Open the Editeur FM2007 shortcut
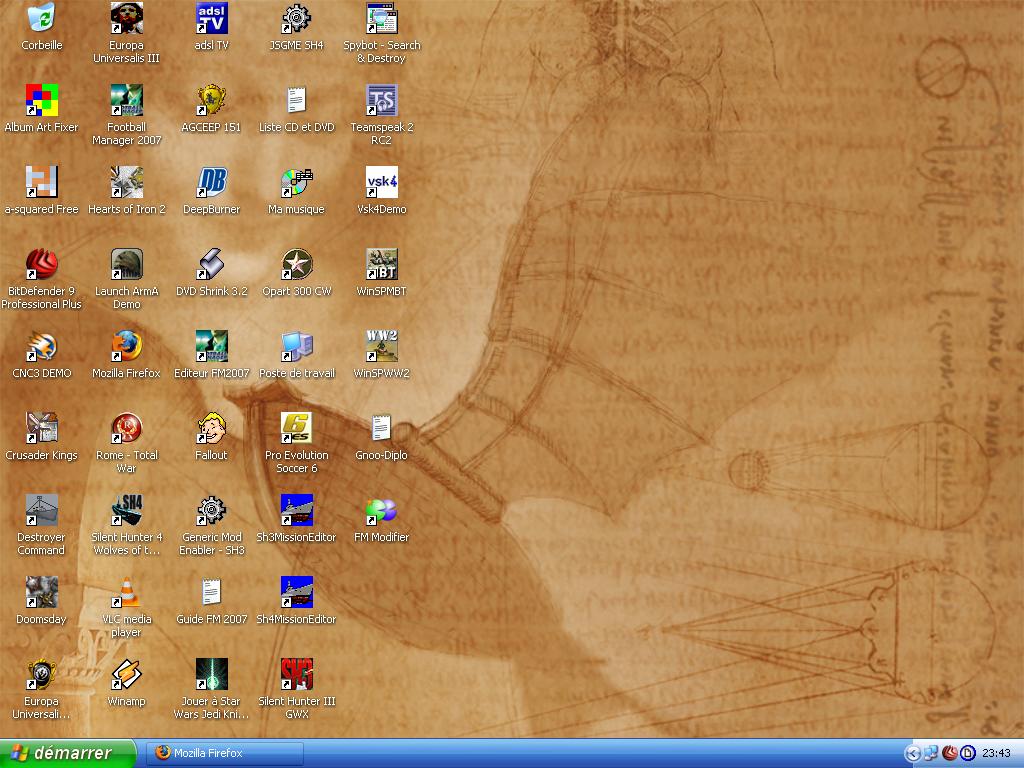The width and height of the screenshot is (1024, 768). pos(212,346)
